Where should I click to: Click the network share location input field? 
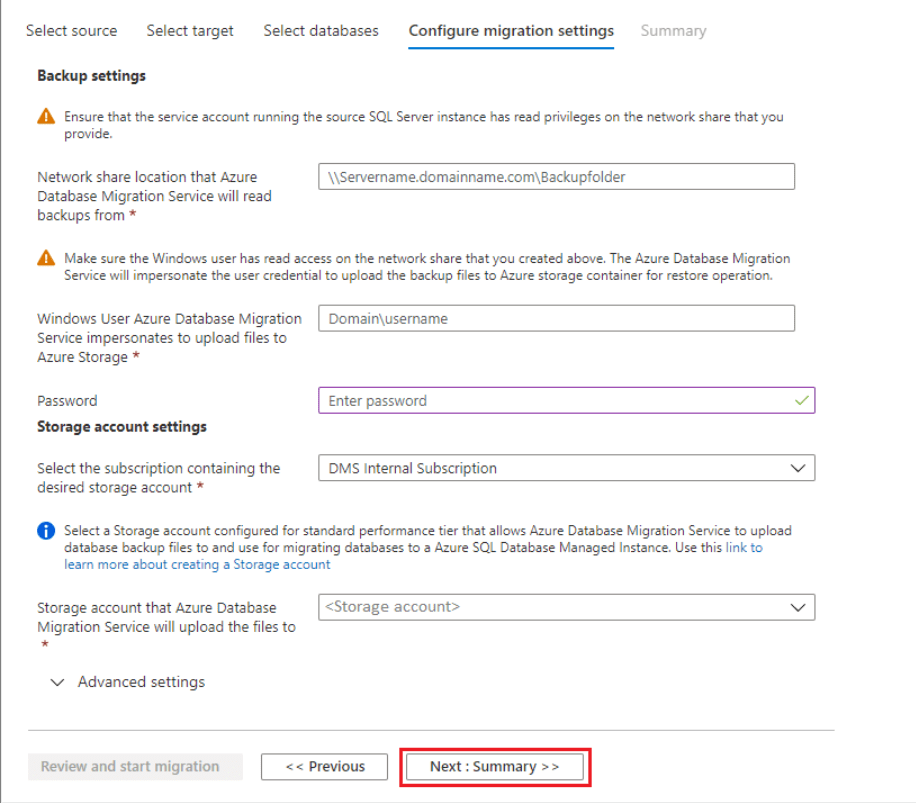[x=555, y=177]
